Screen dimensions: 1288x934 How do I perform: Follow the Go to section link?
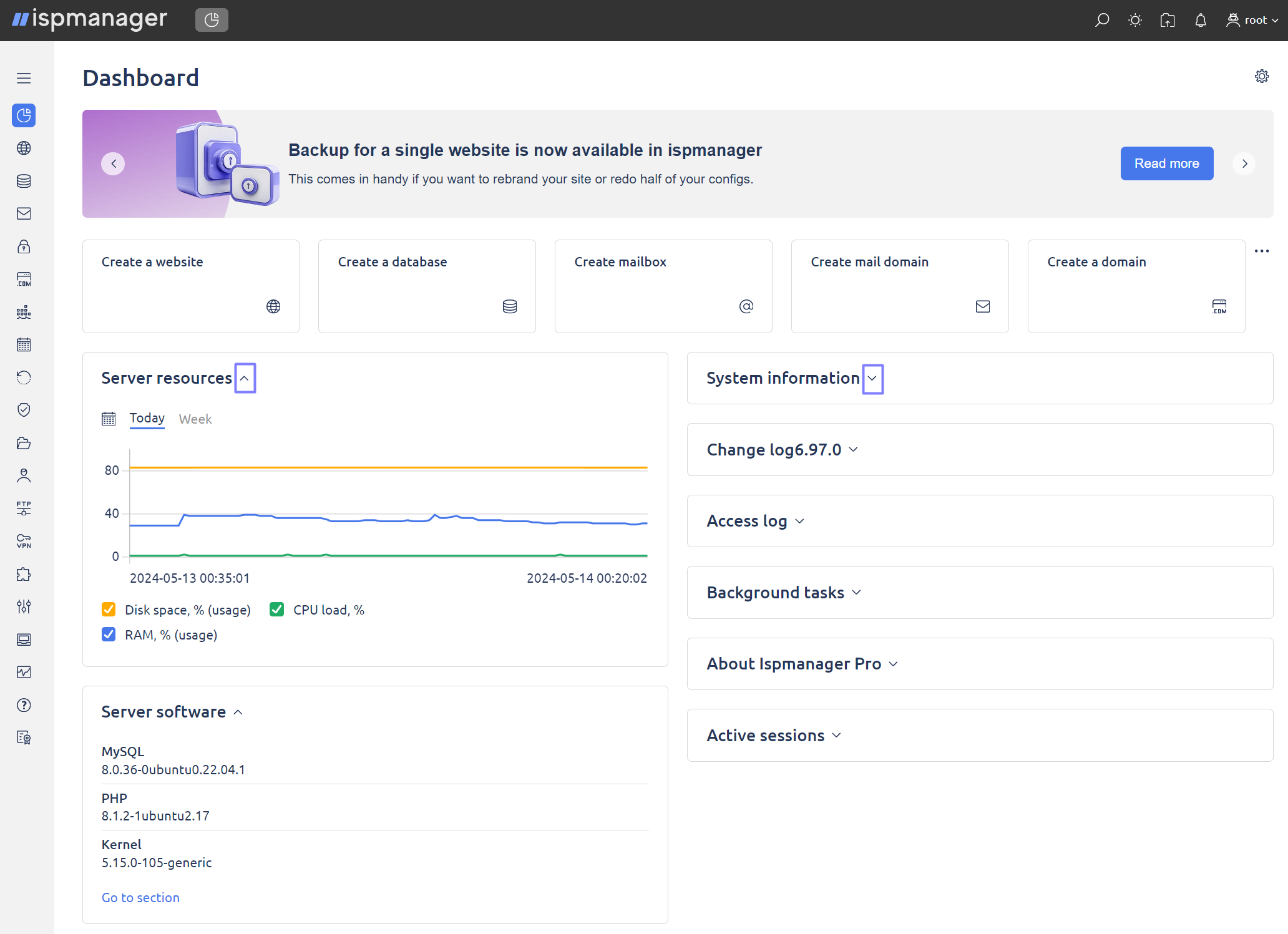[140, 897]
